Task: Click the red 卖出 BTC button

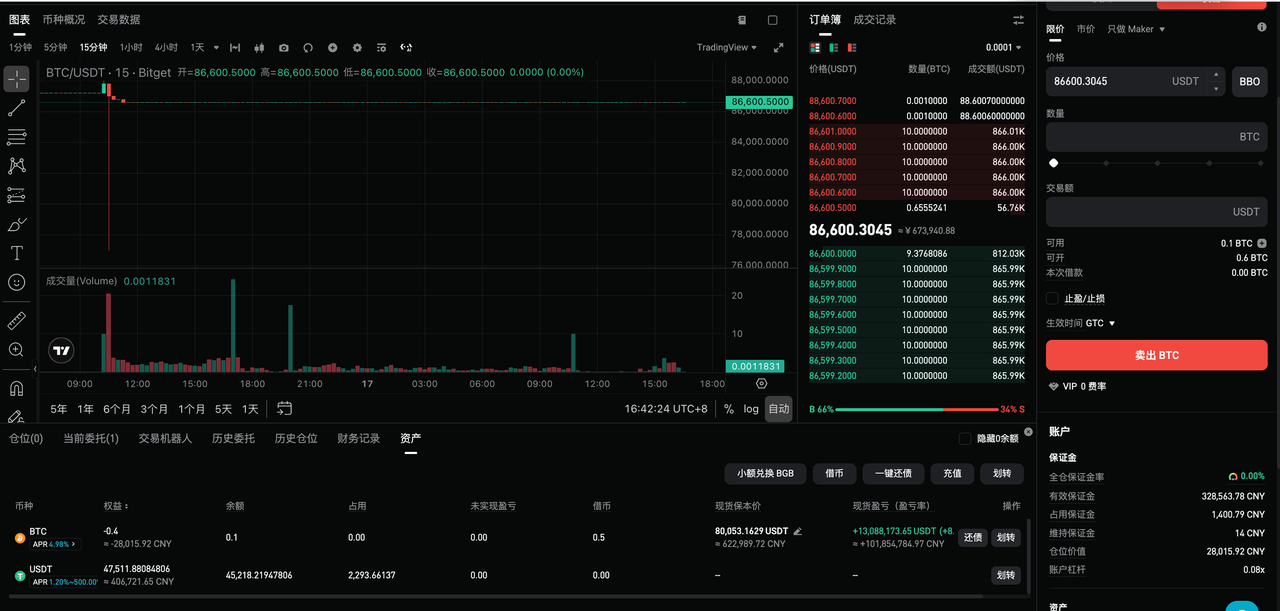Action: click(x=1156, y=355)
